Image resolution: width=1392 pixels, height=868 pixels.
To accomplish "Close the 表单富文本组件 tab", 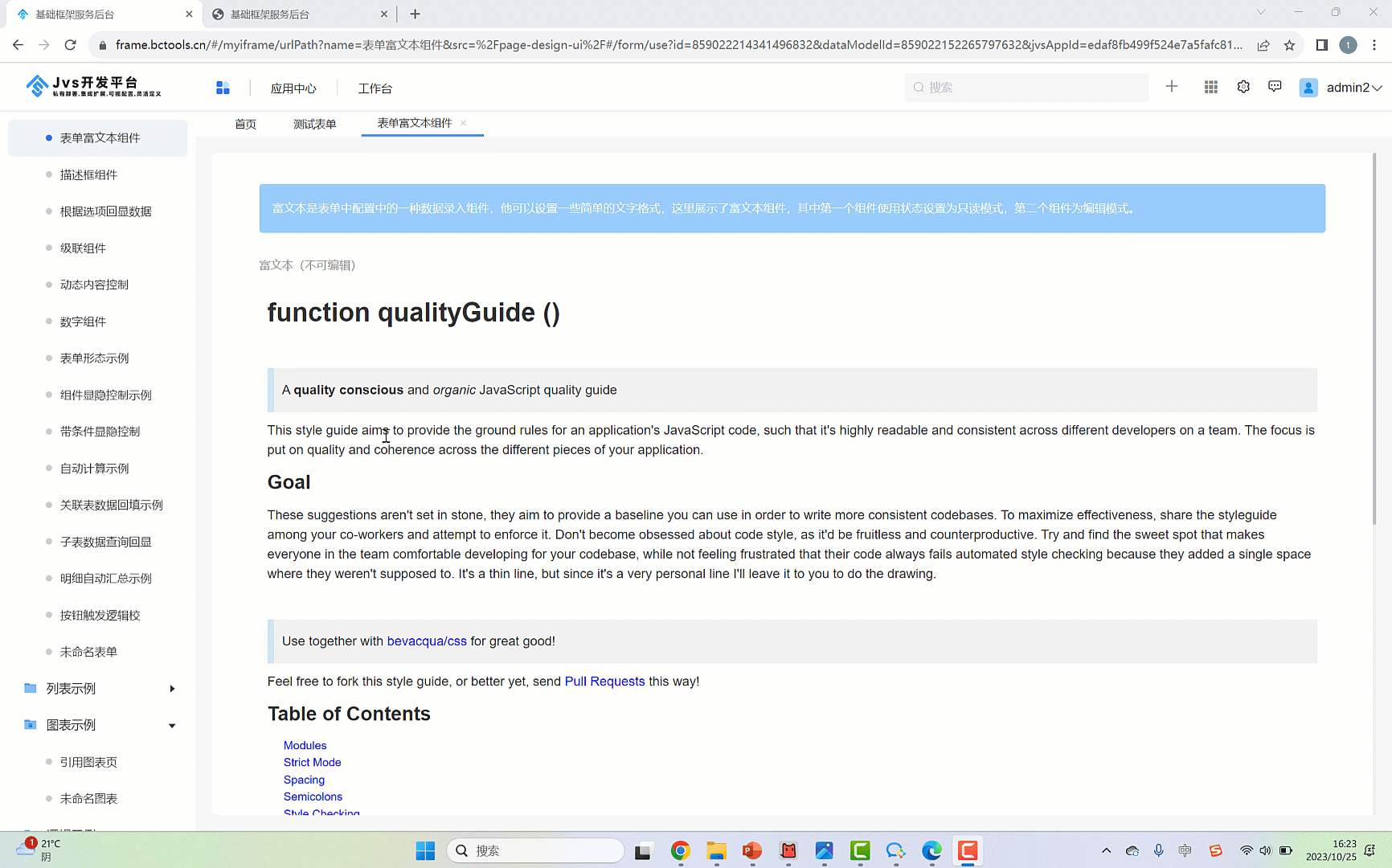I will pos(463,123).
